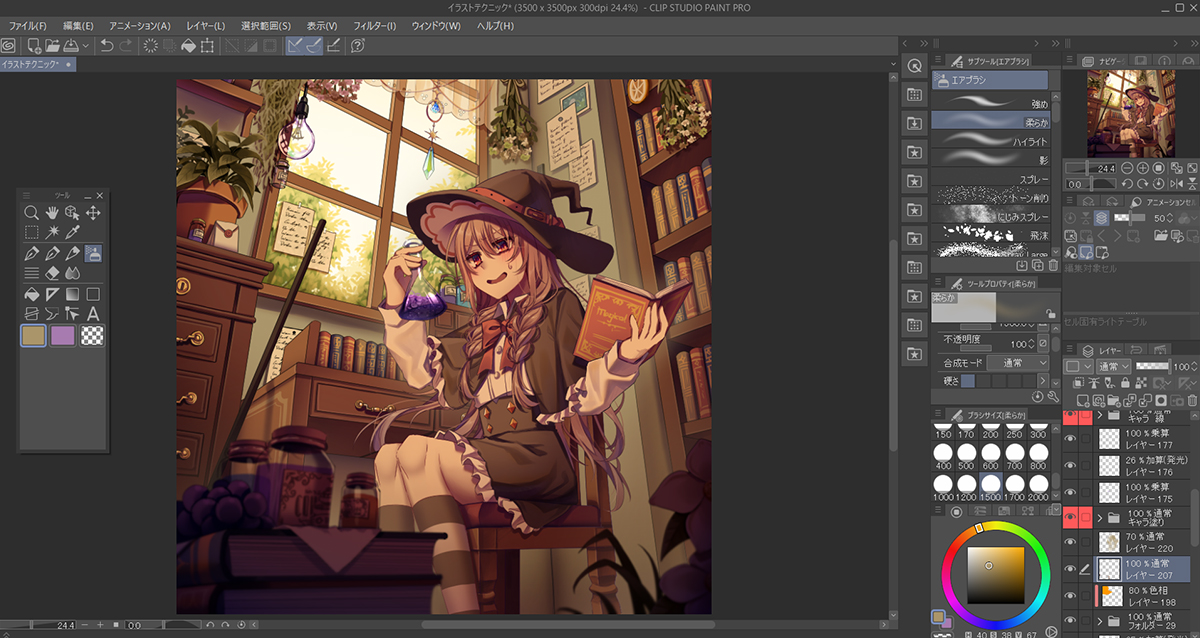Toggle visibility of layer 220
This screenshot has height=638, width=1200.
click(1070, 542)
